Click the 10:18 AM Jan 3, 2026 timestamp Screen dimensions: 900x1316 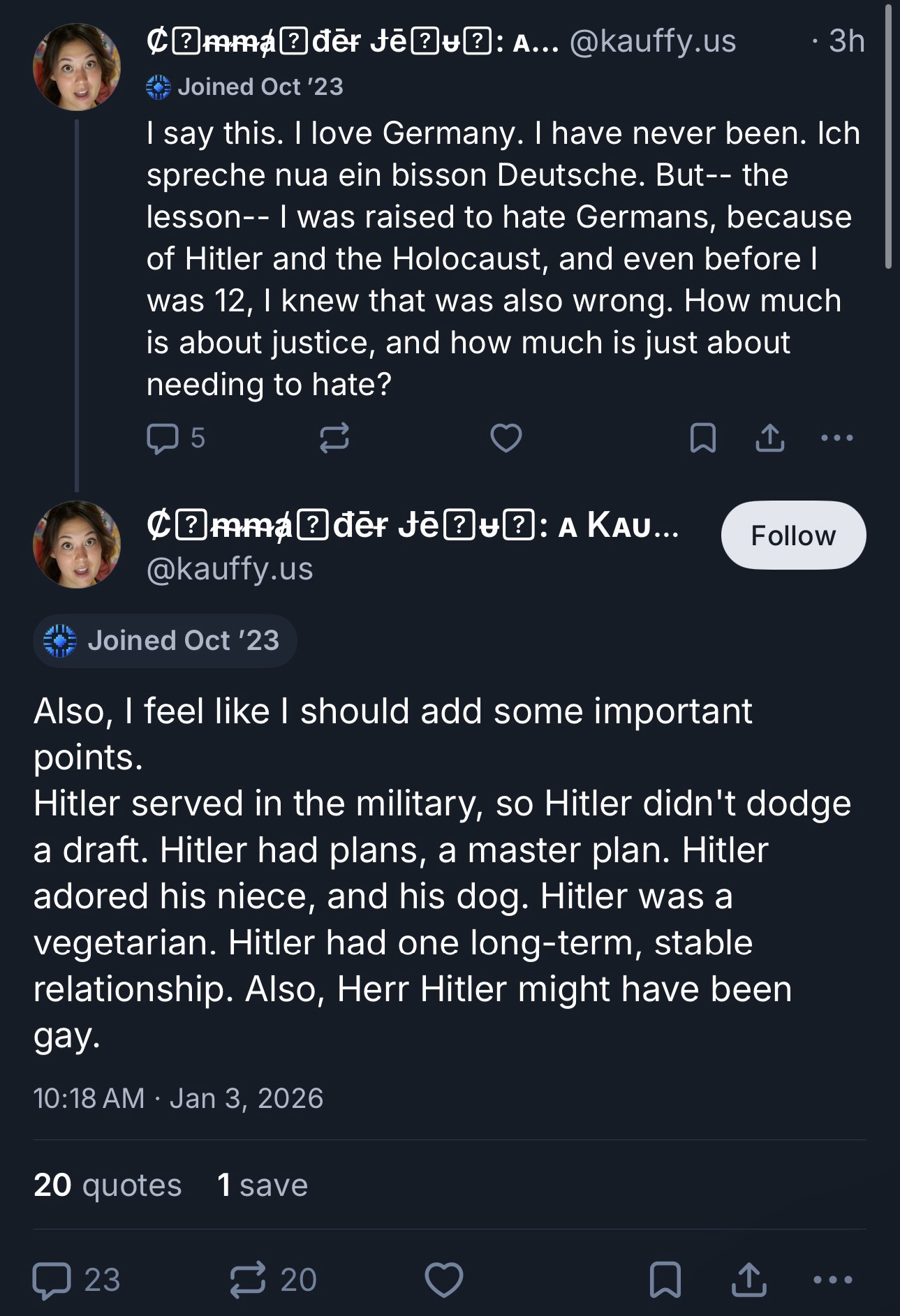point(178,1098)
